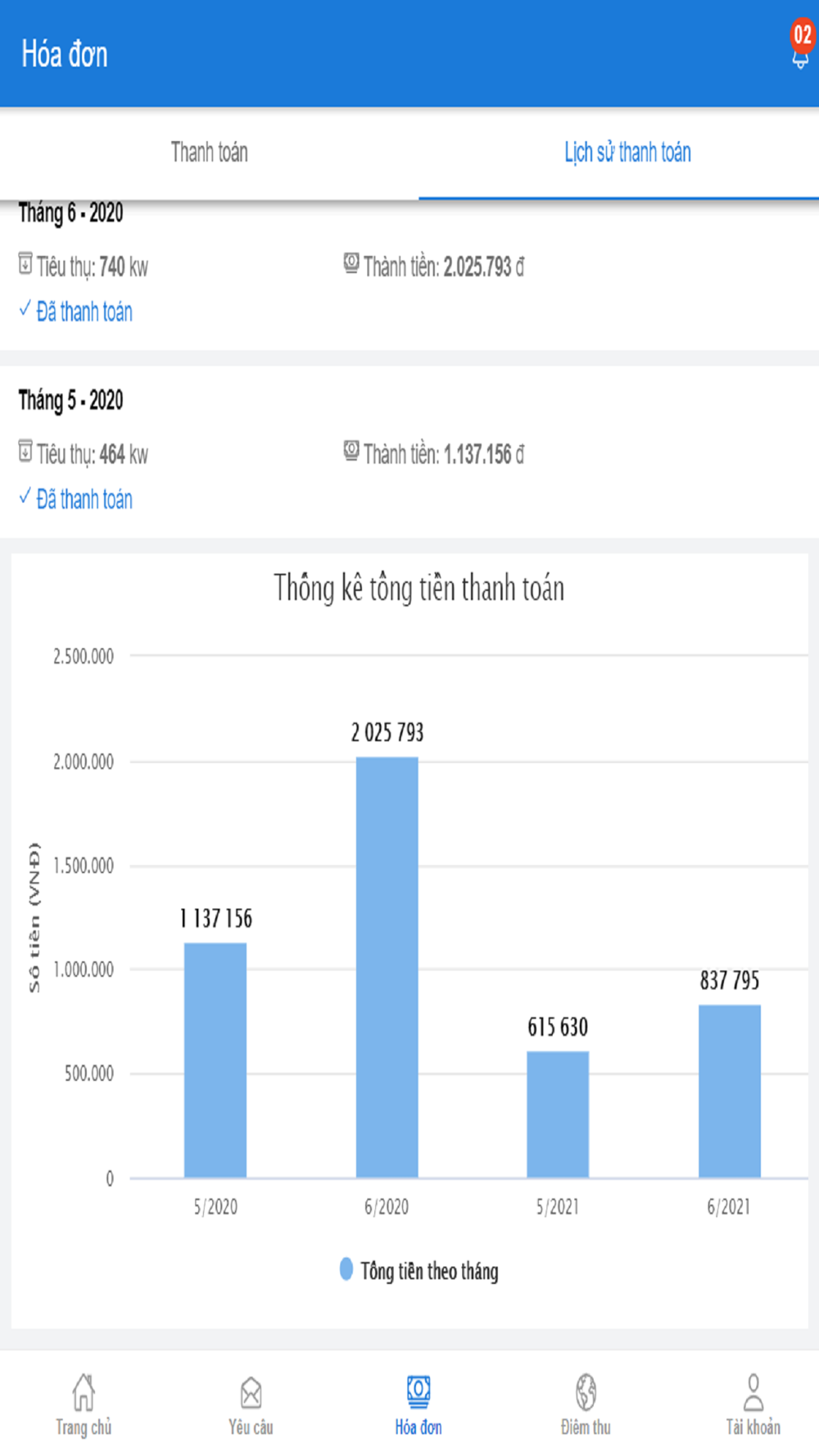Select the Hóa đơn bill icon

[419, 1392]
